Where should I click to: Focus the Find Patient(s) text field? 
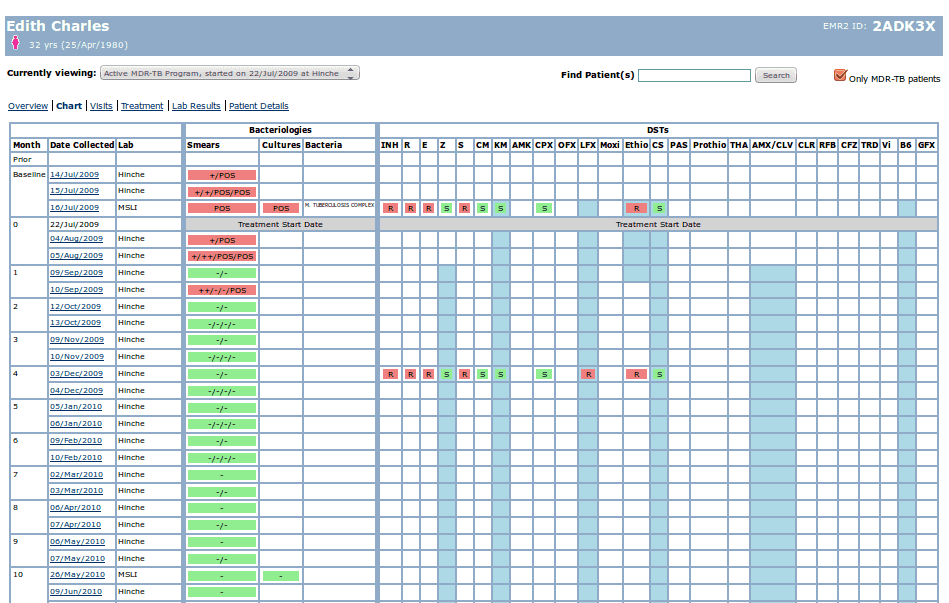(694, 76)
